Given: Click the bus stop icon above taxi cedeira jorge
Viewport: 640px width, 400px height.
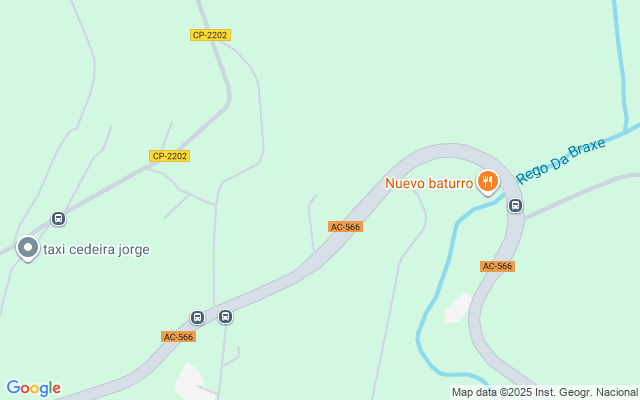Looking at the screenshot, I should click(x=58, y=218).
